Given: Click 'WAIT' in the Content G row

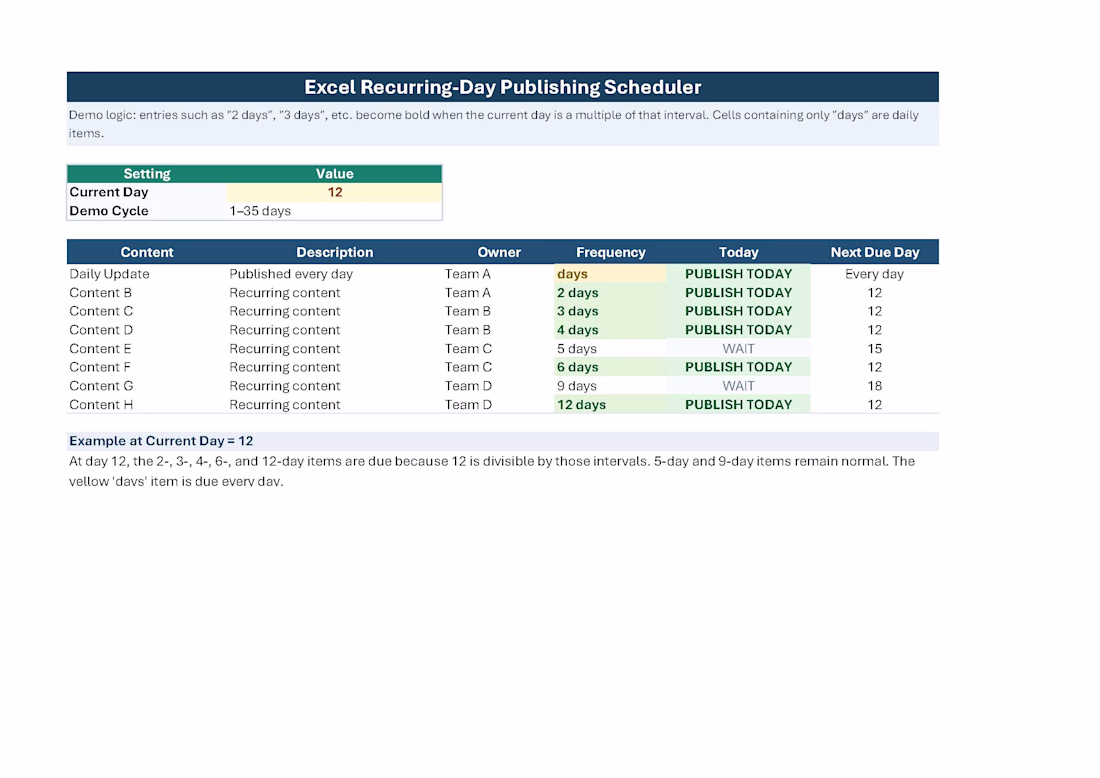Looking at the screenshot, I should 738,387.
